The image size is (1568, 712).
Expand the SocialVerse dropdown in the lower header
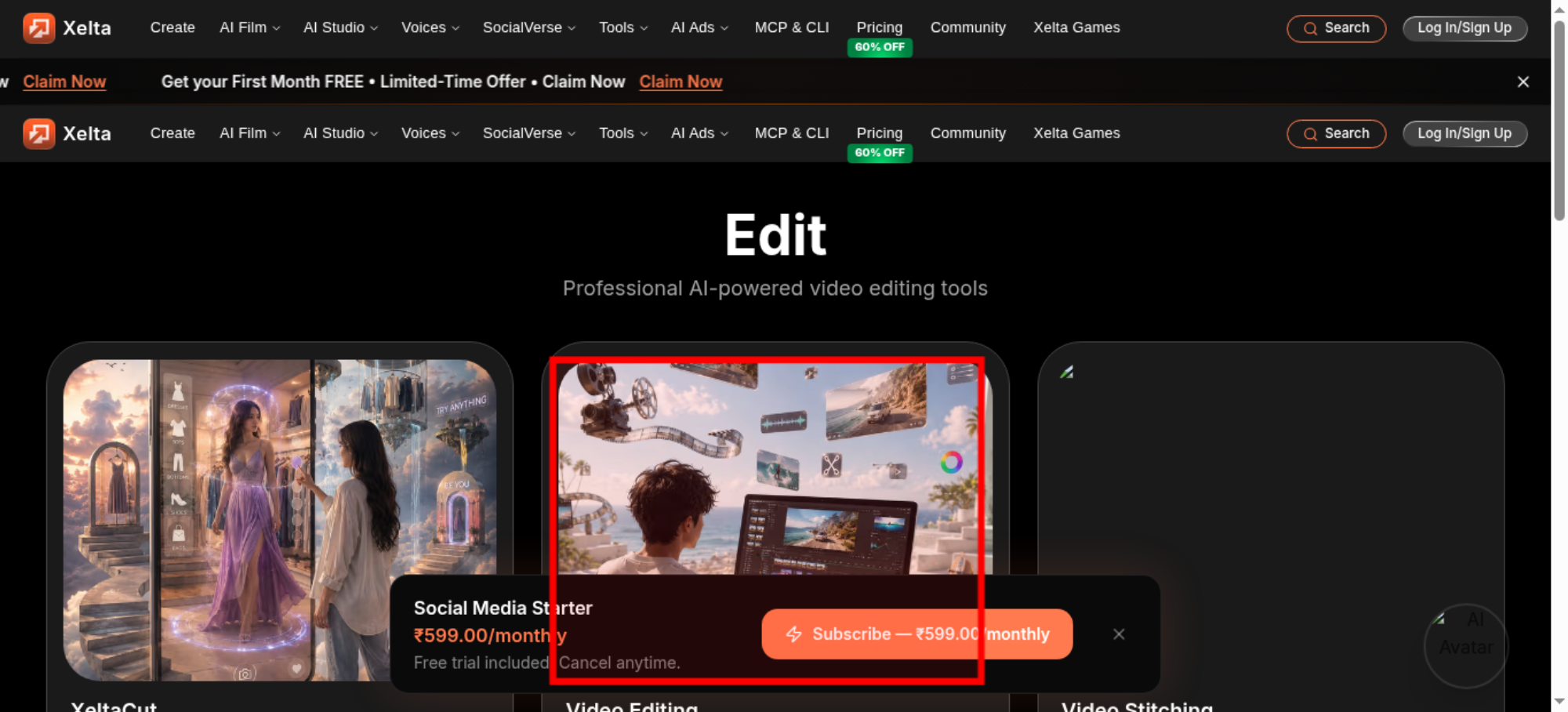pyautogui.click(x=529, y=133)
